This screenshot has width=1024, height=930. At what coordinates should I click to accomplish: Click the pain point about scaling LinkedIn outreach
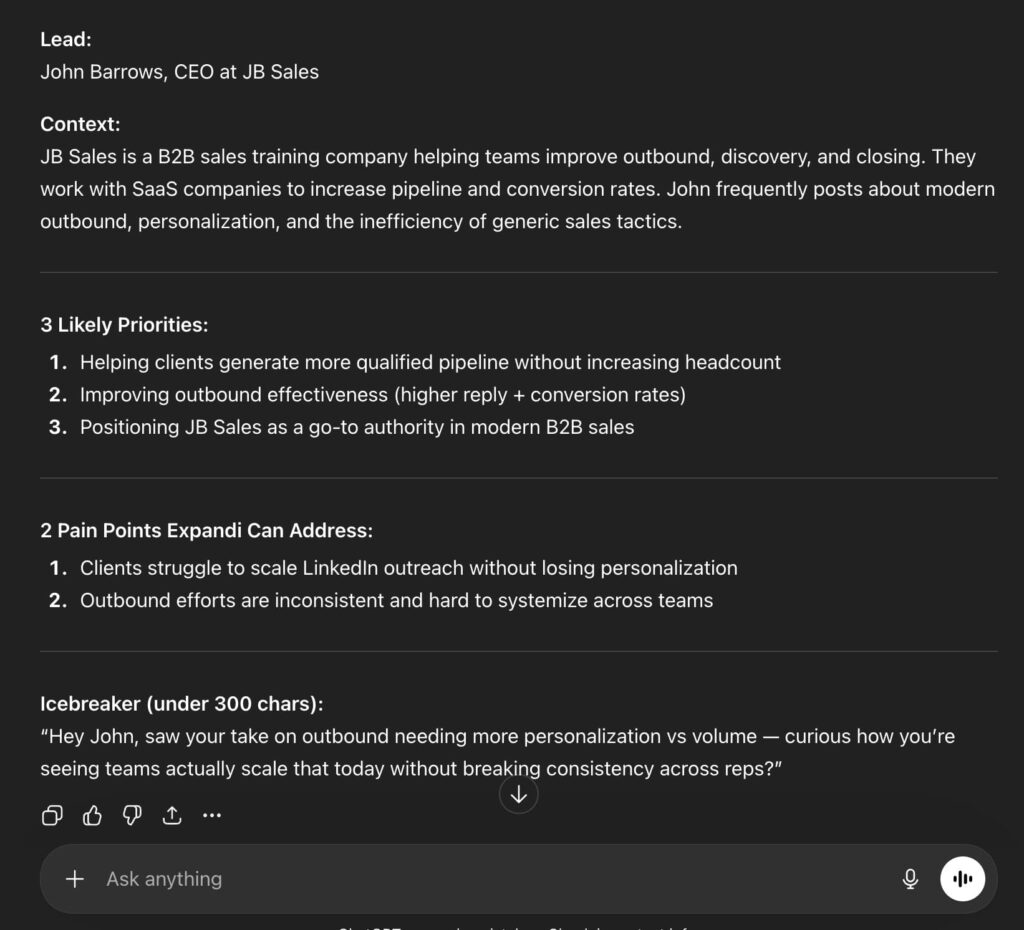tap(408, 568)
